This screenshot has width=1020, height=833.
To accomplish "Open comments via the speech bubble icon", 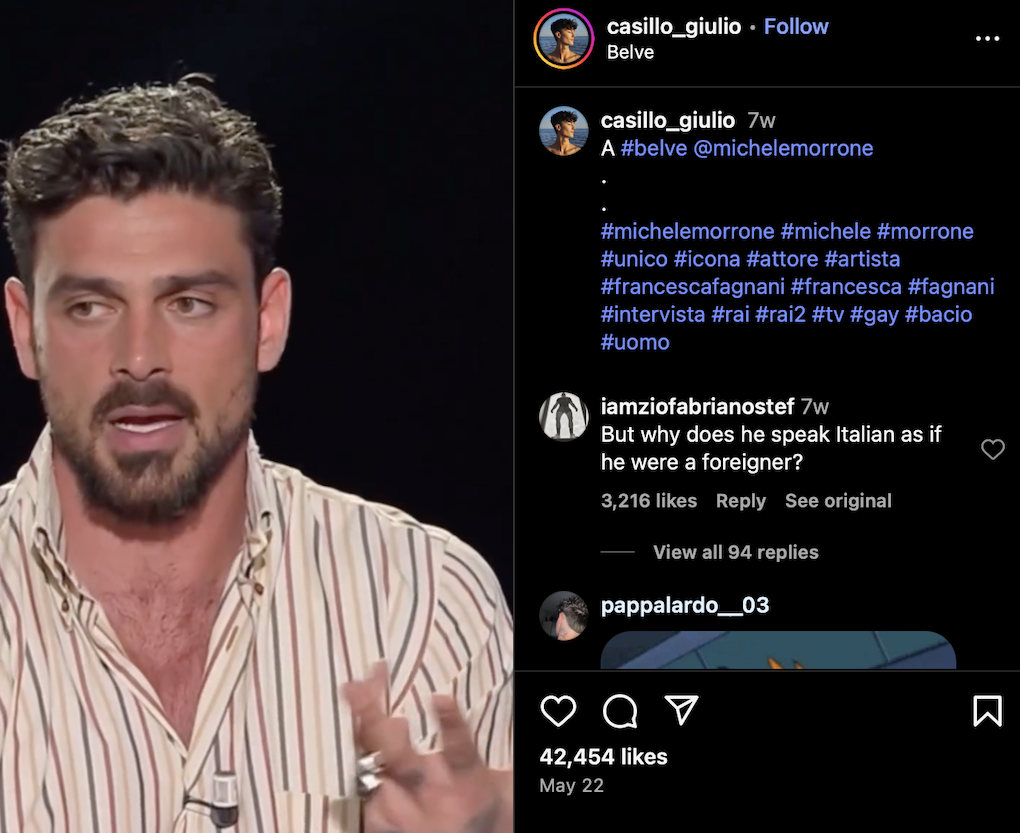I will pos(619,711).
